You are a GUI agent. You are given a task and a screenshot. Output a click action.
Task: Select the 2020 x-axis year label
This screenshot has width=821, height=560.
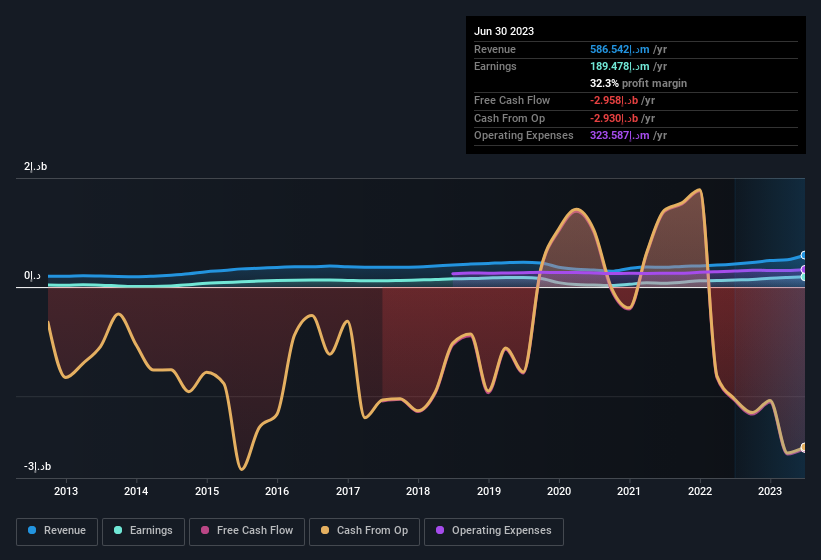[559, 491]
